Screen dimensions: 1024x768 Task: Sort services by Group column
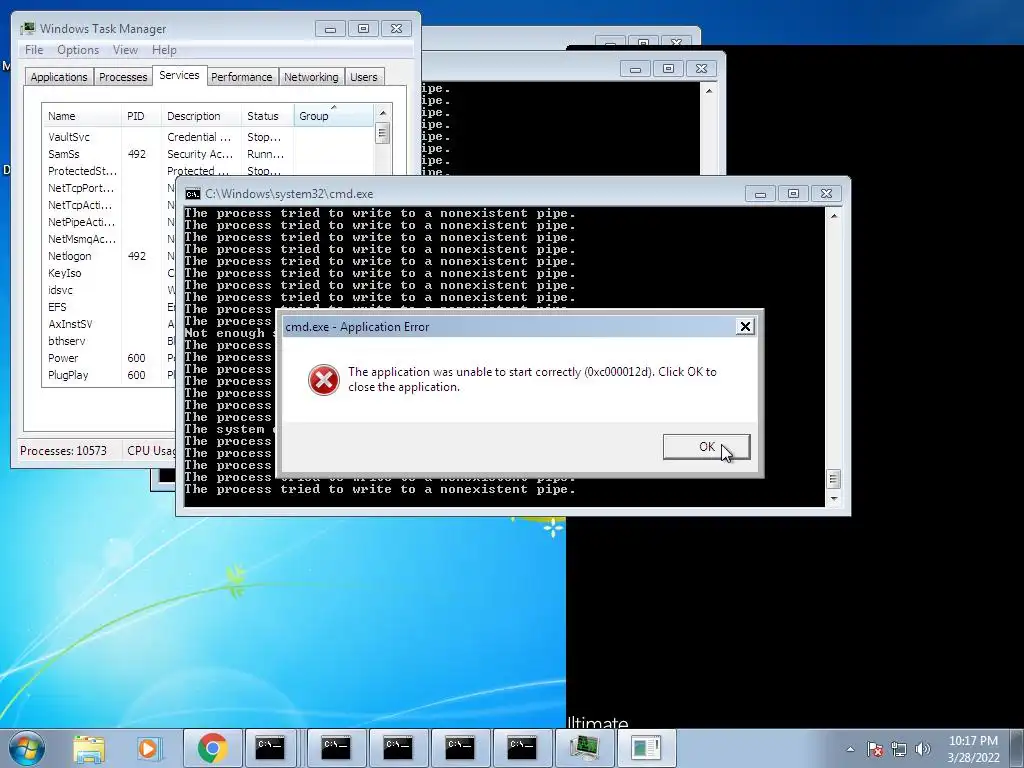point(334,116)
